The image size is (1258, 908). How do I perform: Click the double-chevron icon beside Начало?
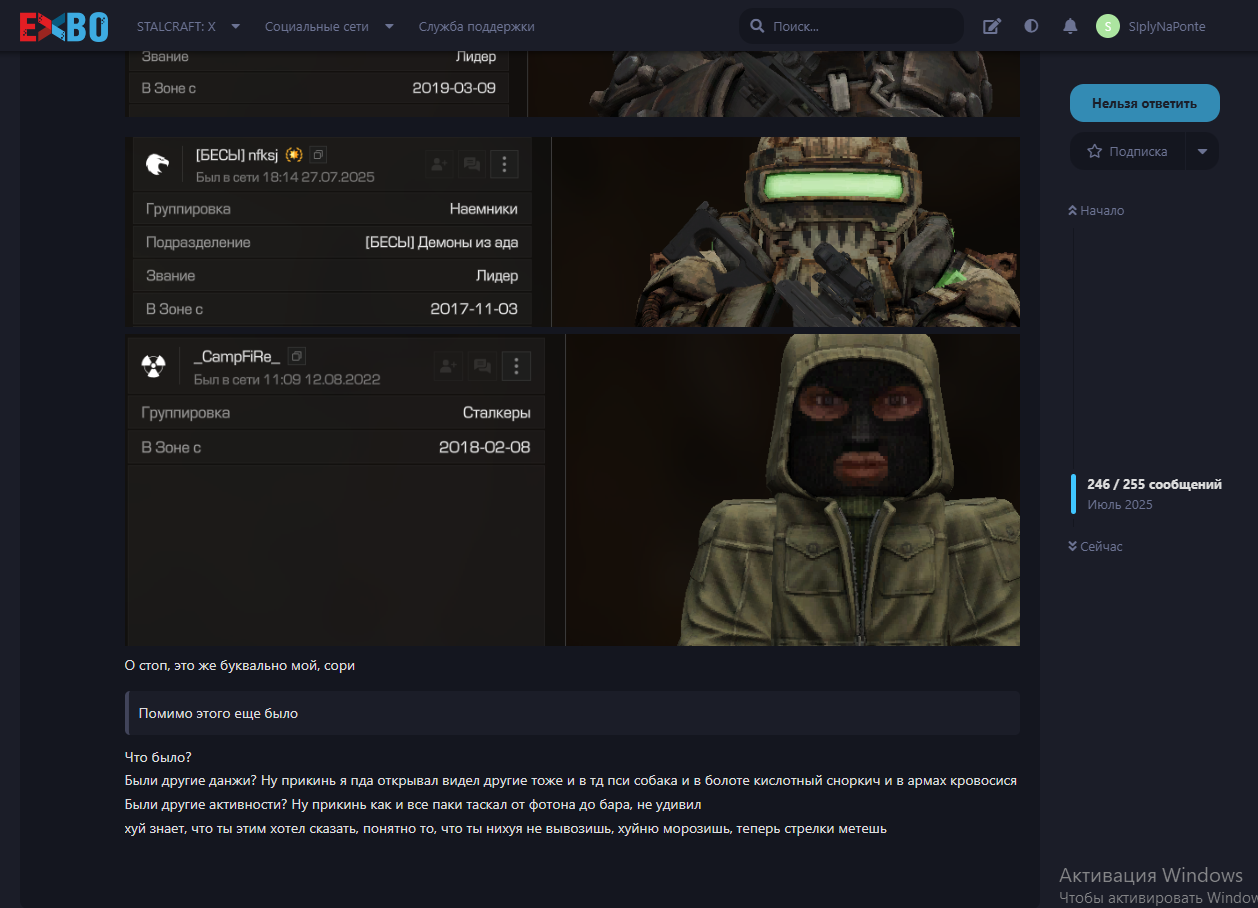click(1072, 211)
